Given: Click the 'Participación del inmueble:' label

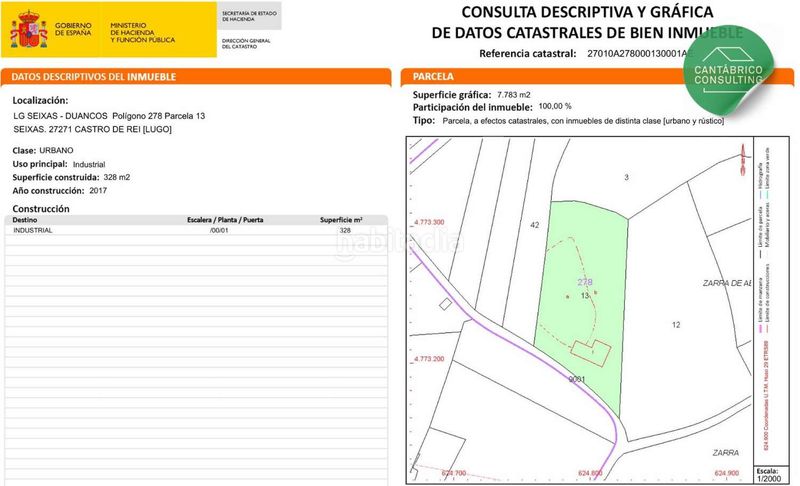Looking at the screenshot, I should click(472, 108).
